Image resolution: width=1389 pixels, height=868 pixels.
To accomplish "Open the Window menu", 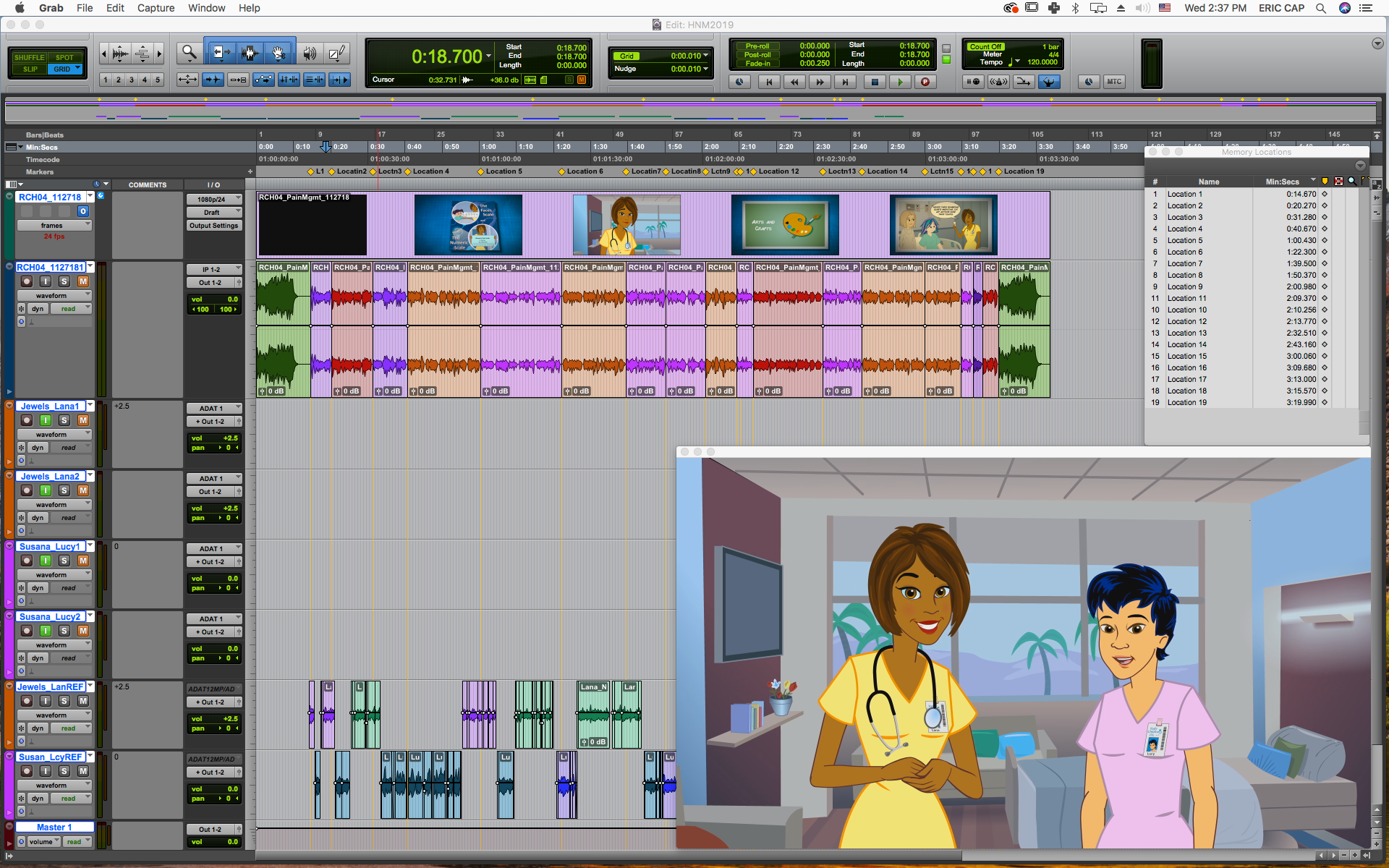I will [x=206, y=8].
